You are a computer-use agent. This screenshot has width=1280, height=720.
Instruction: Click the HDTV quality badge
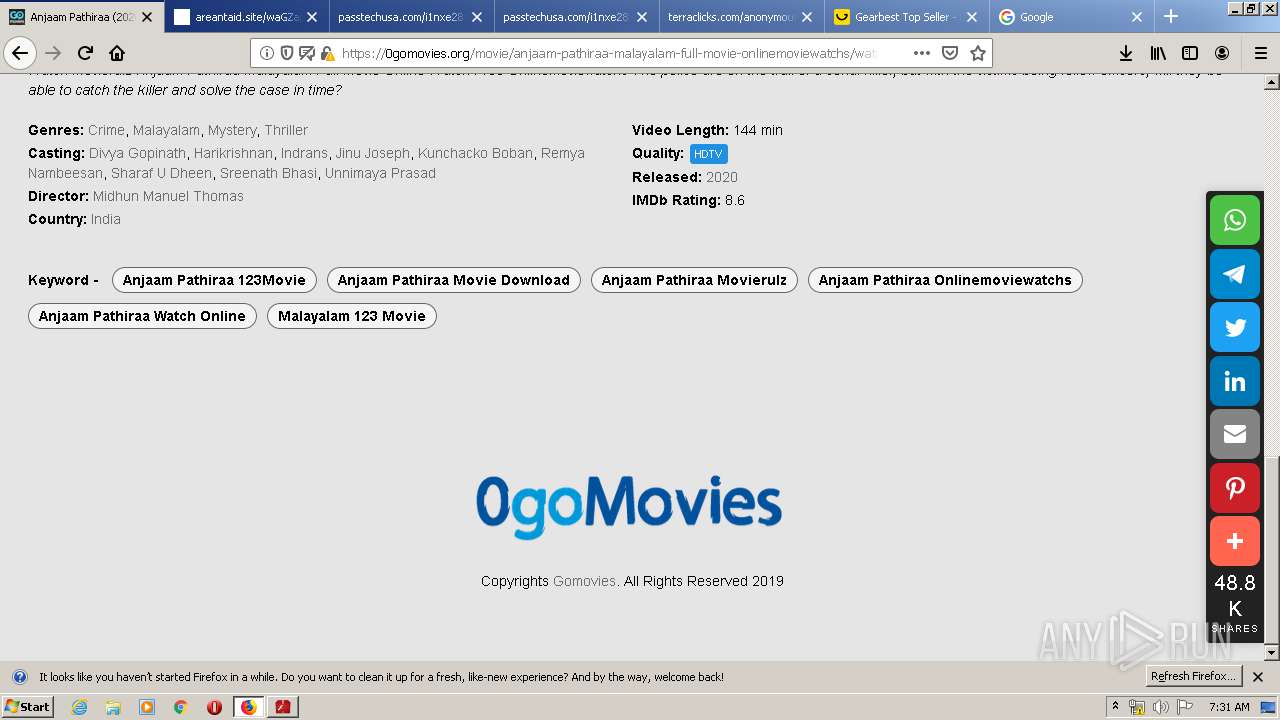708,154
